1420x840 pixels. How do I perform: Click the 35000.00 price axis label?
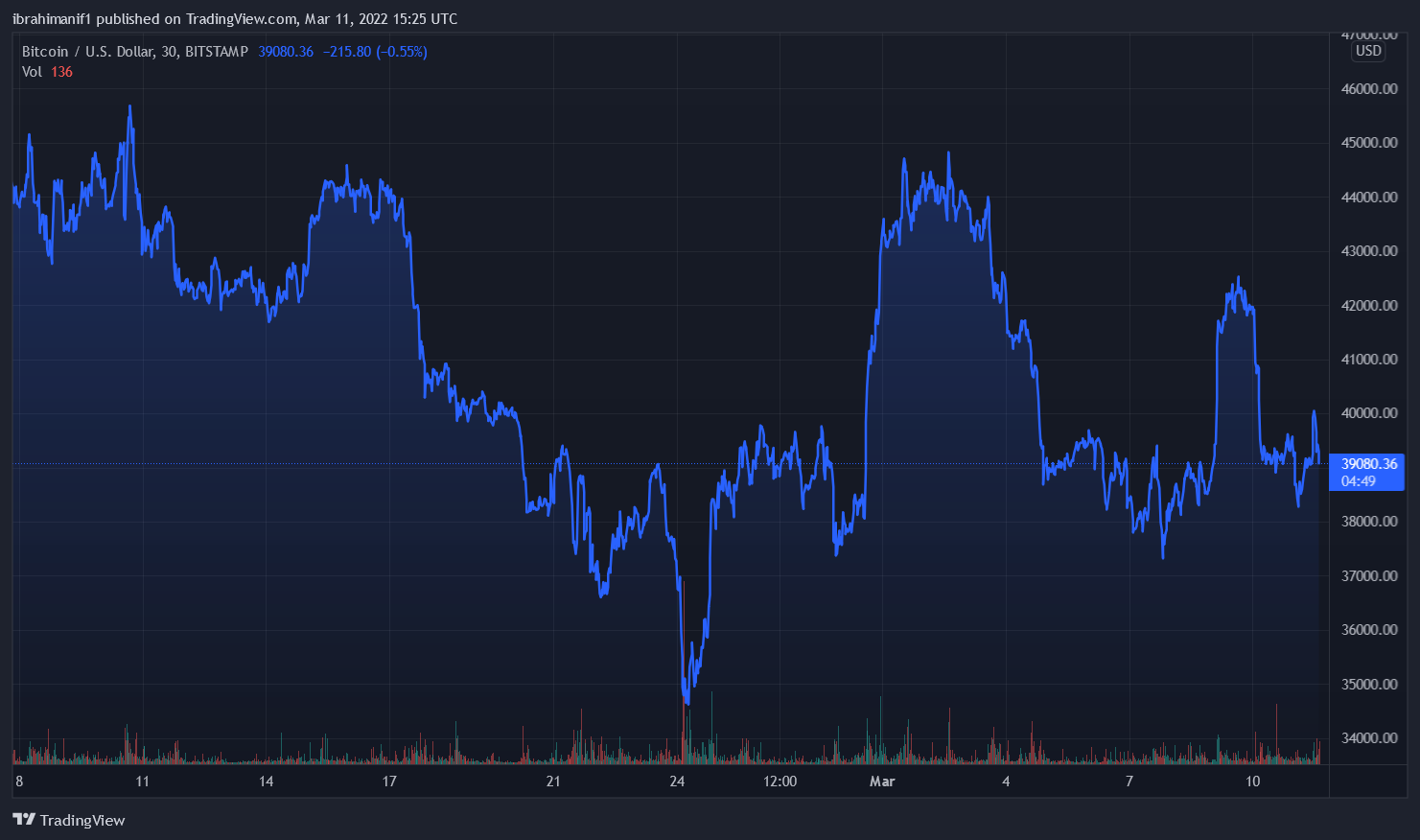(x=1368, y=685)
